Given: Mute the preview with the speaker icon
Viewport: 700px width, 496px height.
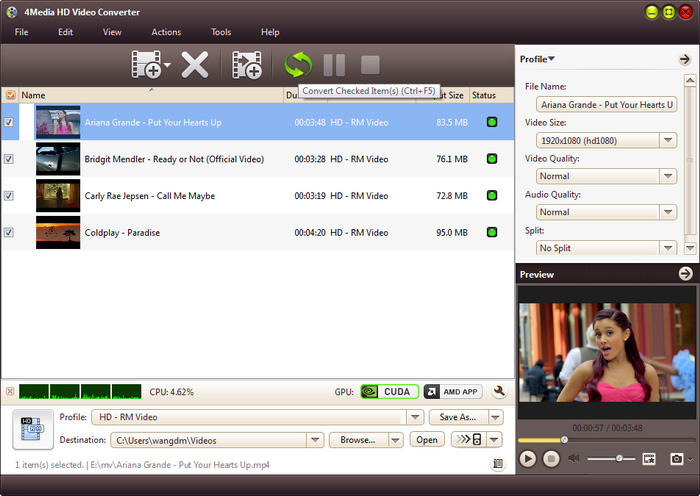Looking at the screenshot, I should 574,458.
